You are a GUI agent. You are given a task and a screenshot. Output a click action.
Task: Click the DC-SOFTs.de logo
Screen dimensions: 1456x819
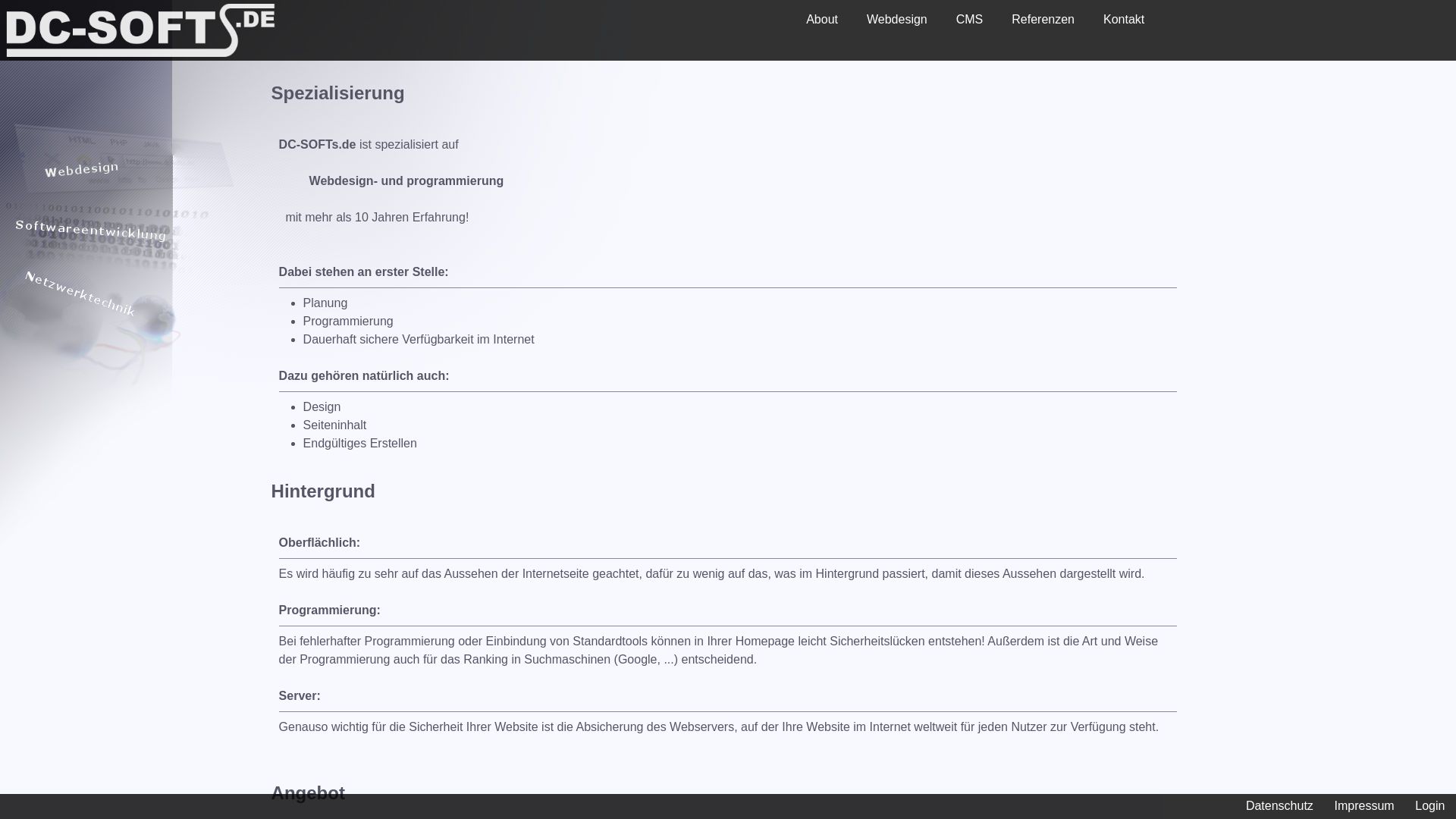tap(140, 30)
